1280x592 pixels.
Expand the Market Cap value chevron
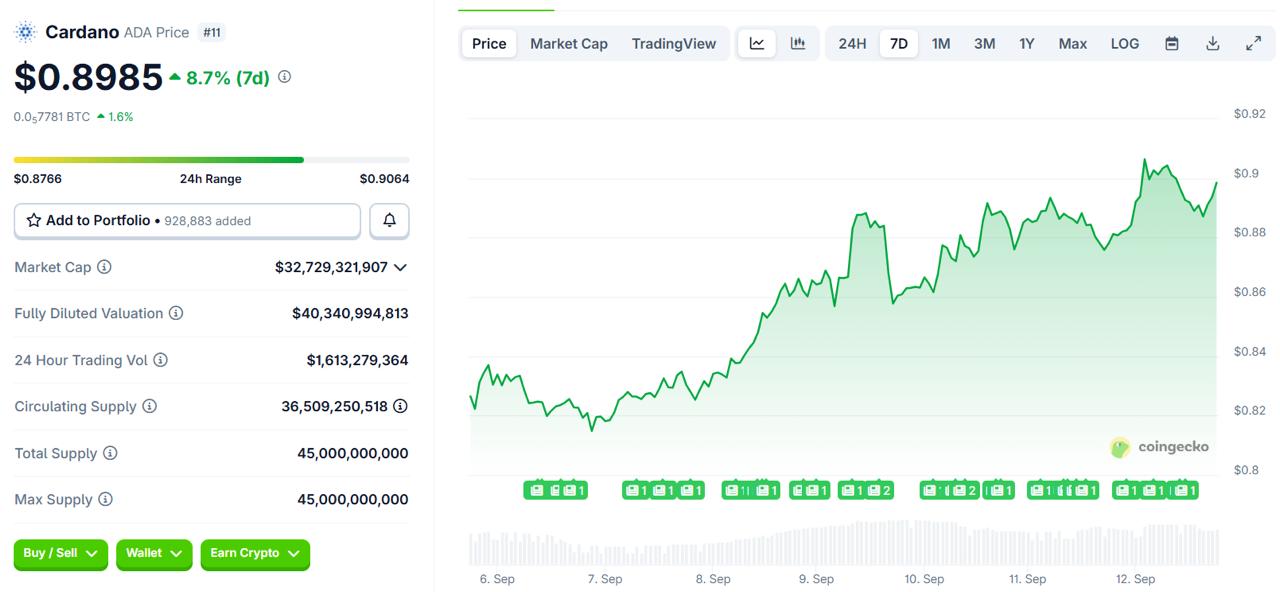pyautogui.click(x=400, y=267)
